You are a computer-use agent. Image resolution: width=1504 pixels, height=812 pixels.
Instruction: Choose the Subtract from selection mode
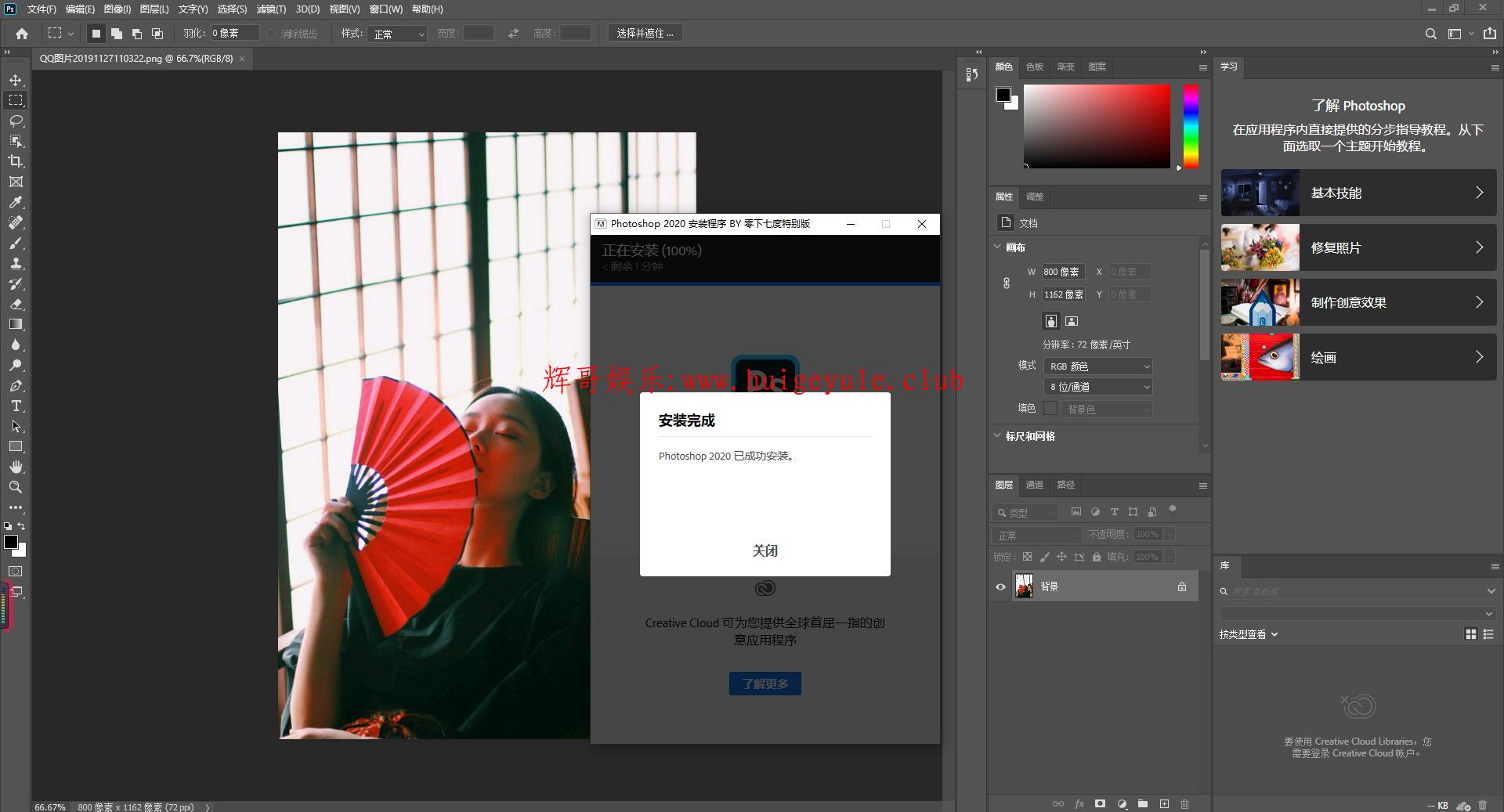tap(136, 34)
